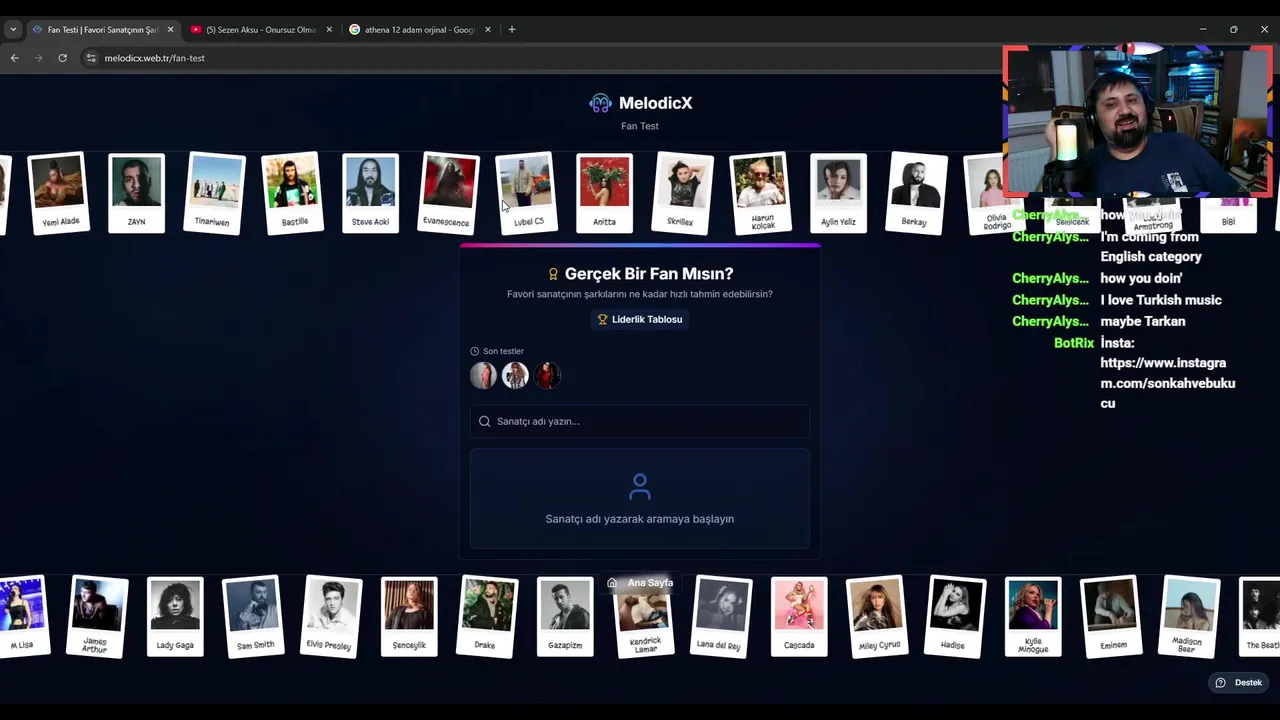Switch to the Sezen Aksu YouTube tab

click(260, 30)
